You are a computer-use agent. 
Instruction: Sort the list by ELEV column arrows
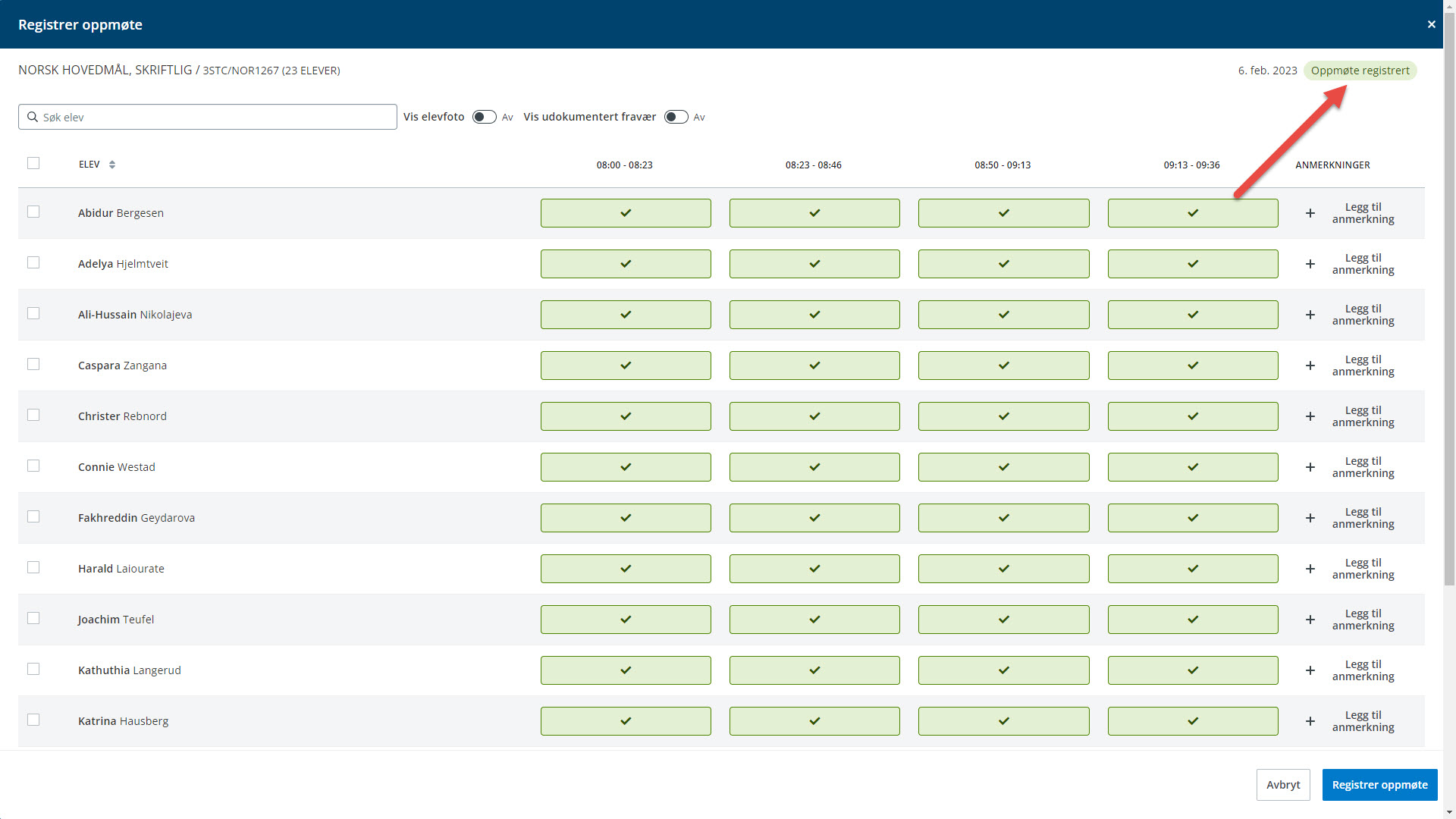pyautogui.click(x=112, y=165)
